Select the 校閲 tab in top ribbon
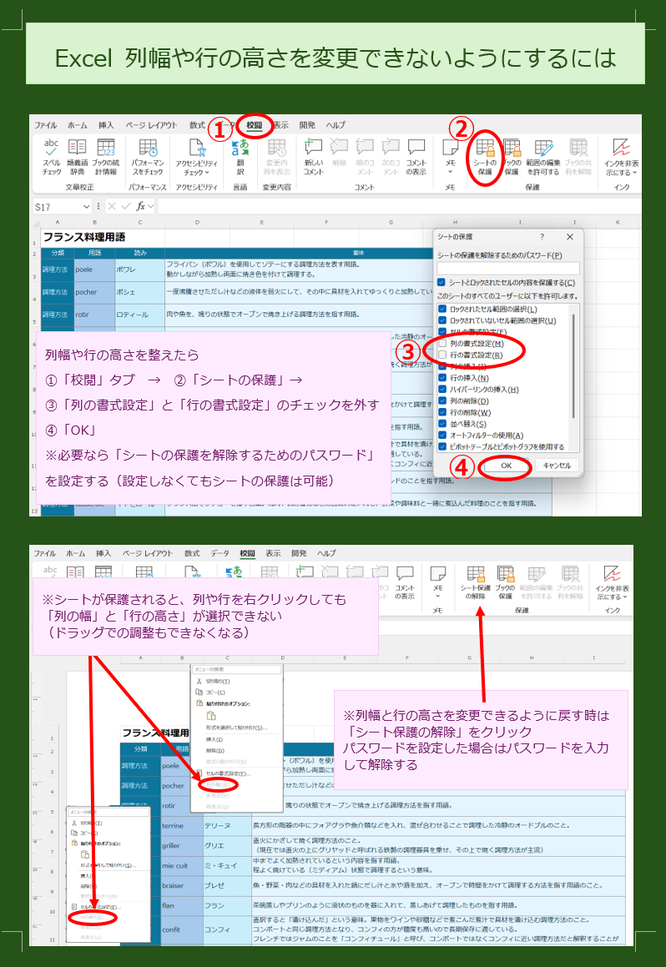Image resolution: width=666 pixels, height=967 pixels. point(254,125)
